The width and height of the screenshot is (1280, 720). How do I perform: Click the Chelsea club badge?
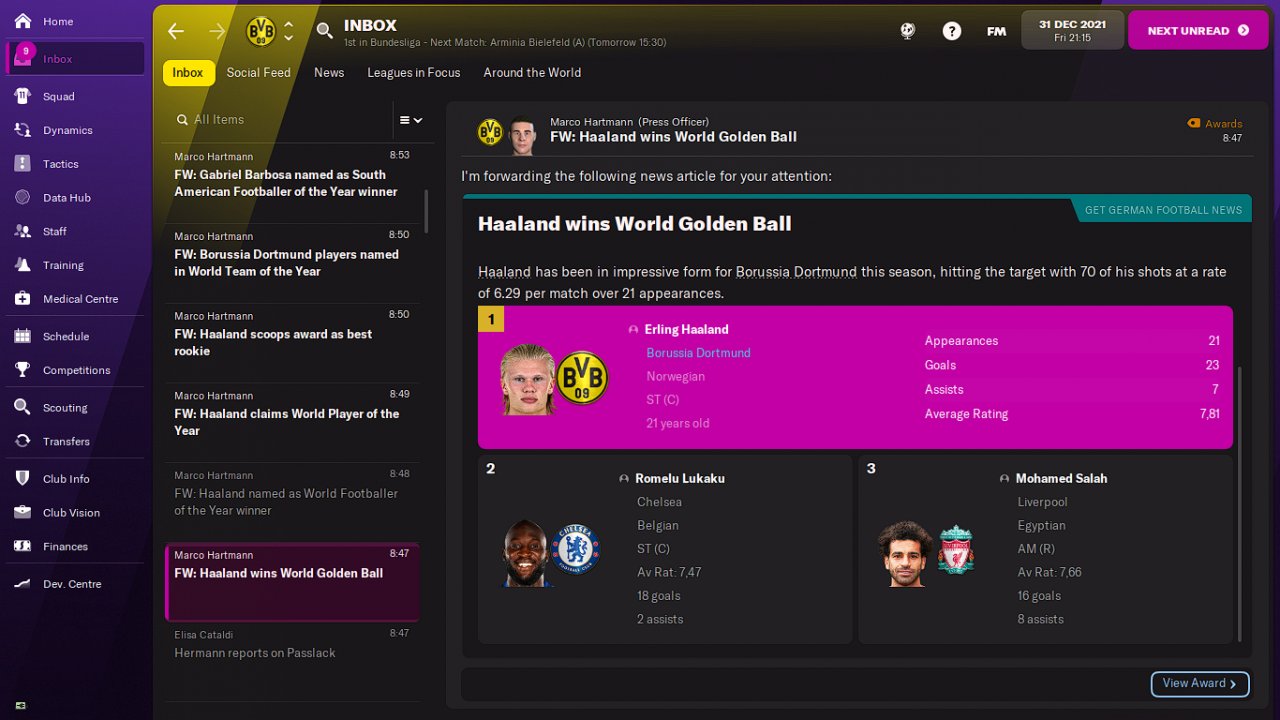pyautogui.click(x=575, y=550)
